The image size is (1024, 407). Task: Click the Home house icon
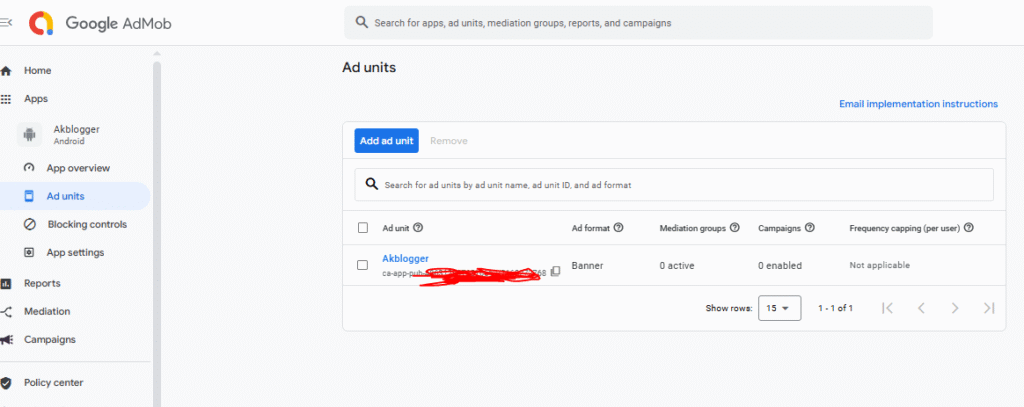coord(6,71)
